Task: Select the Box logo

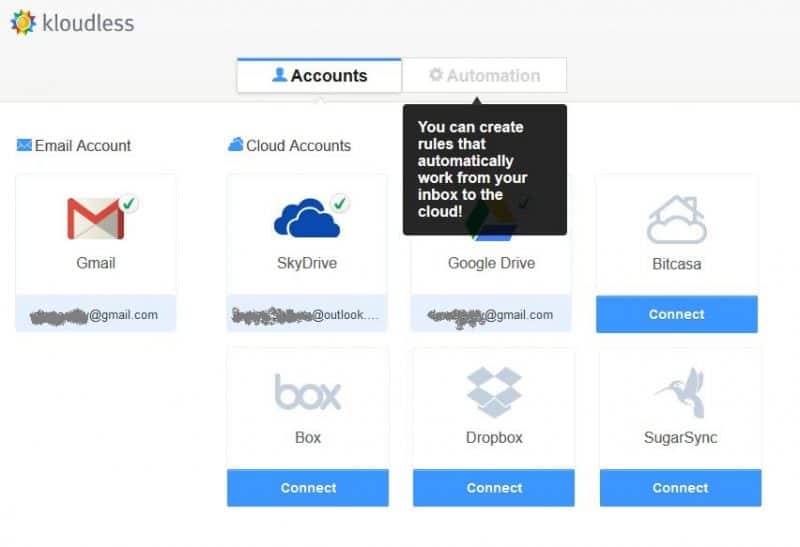Action: [x=308, y=392]
